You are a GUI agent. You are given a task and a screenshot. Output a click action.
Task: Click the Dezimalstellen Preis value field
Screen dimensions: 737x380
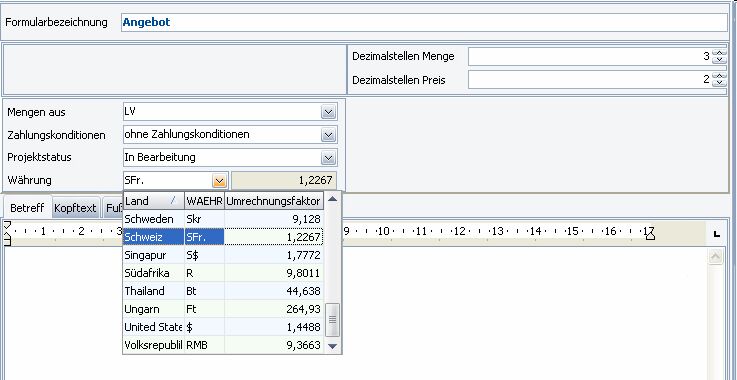pos(590,79)
